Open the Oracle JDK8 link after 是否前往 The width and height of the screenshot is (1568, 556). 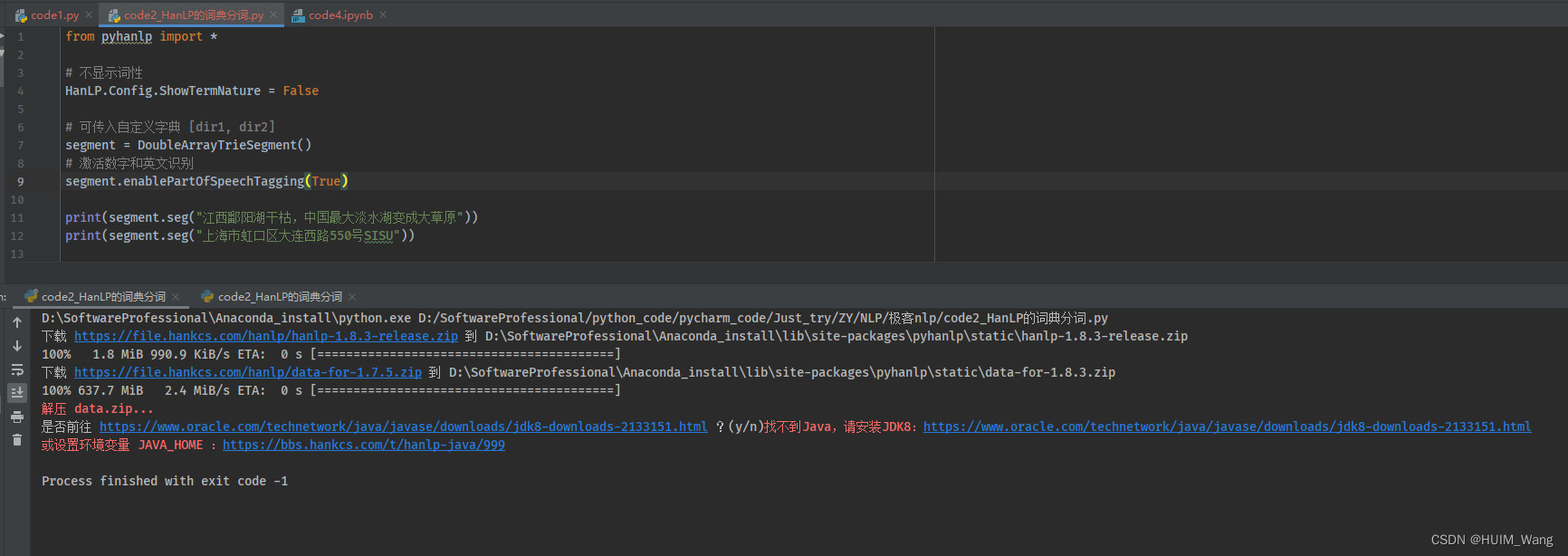404,427
